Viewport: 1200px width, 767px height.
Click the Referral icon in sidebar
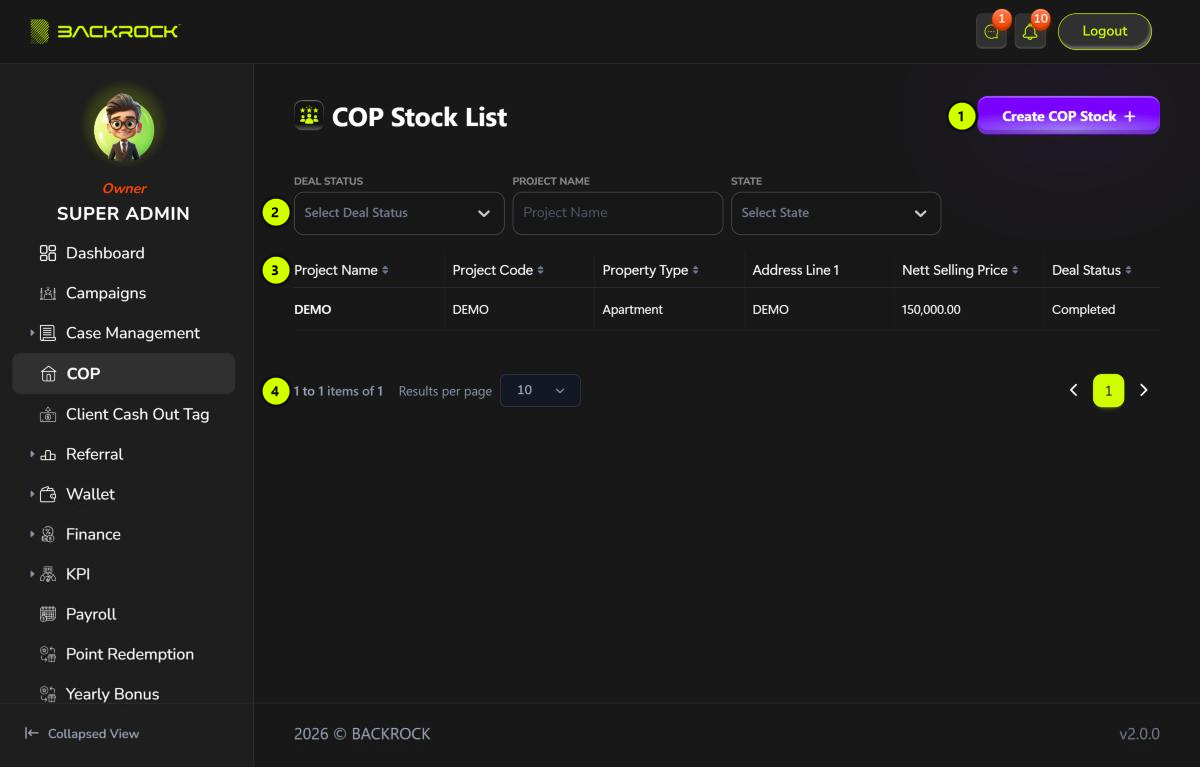coord(48,454)
